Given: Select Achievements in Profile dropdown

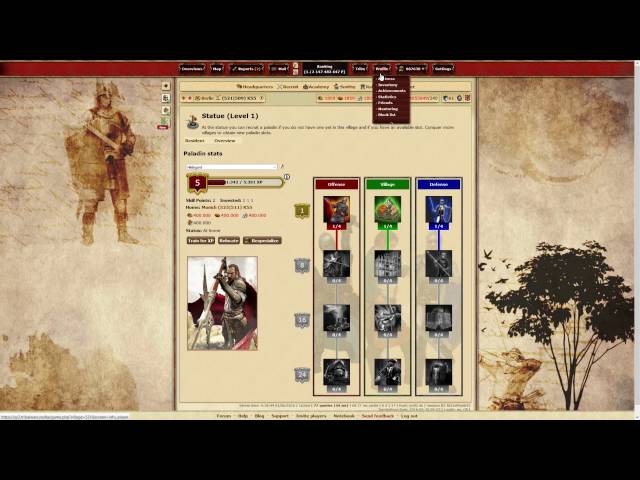Looking at the screenshot, I should point(391,91).
